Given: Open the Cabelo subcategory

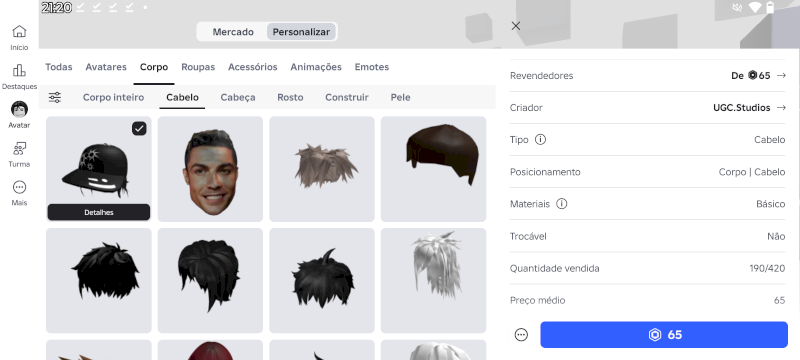Looking at the screenshot, I should tap(182, 97).
